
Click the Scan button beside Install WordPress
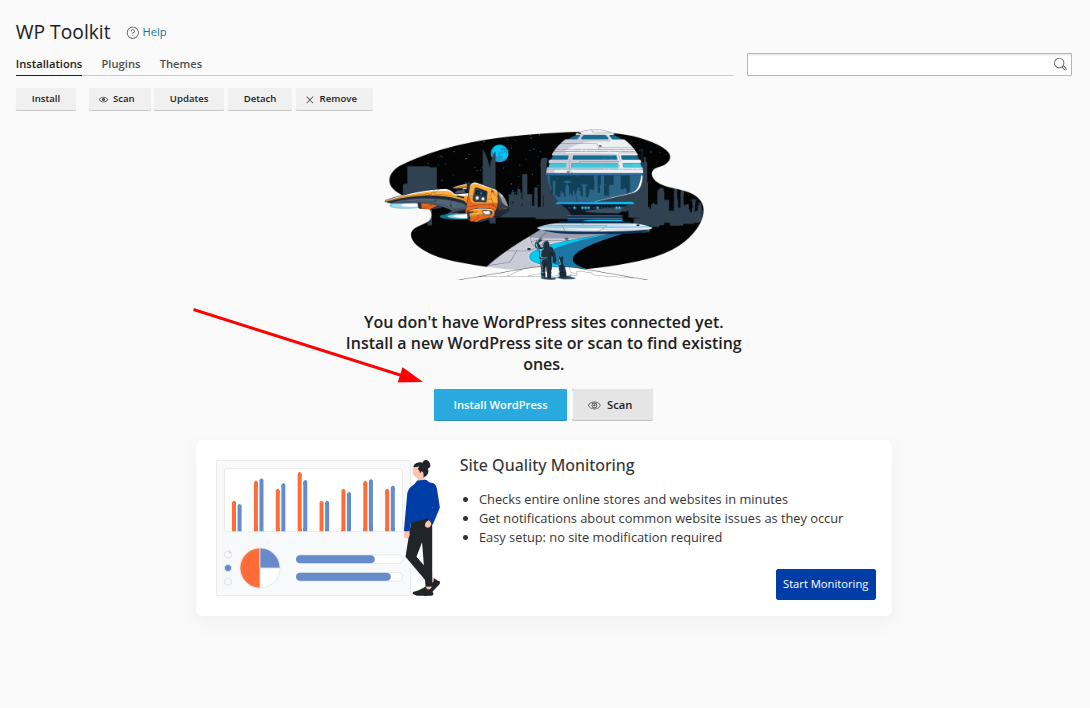tap(612, 405)
